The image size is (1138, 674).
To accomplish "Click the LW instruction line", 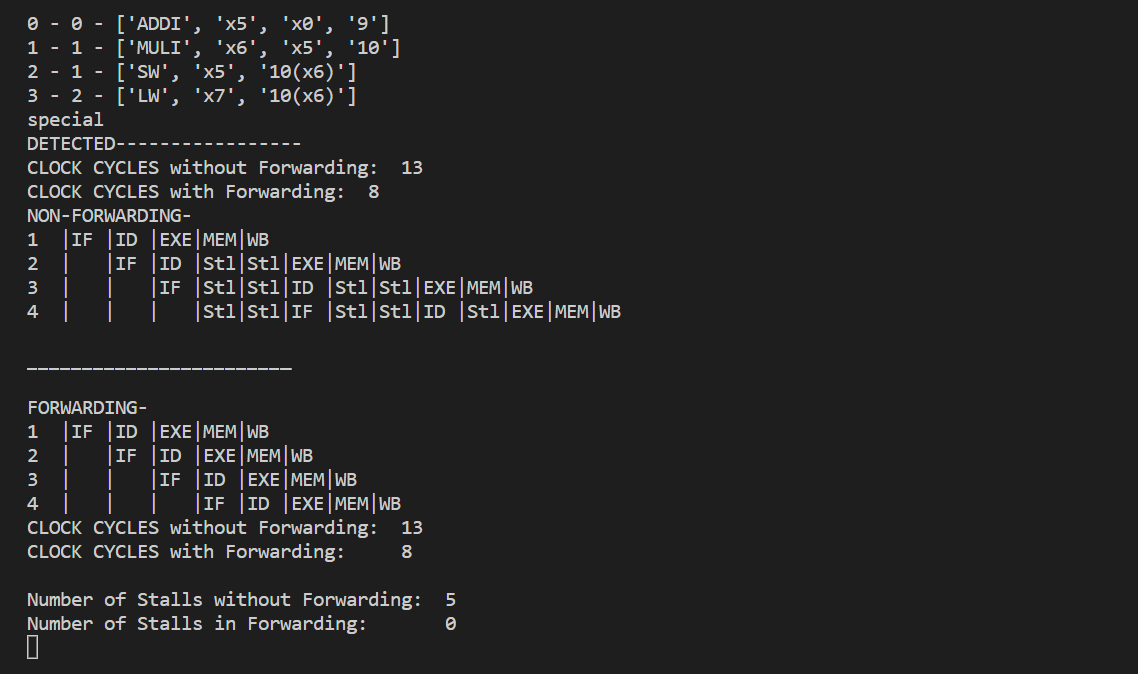I will pyautogui.click(x=192, y=96).
